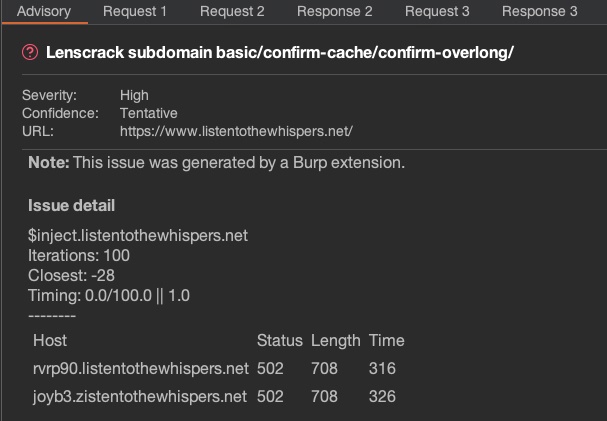
Task: View the Response 2 tab
Action: click(x=334, y=12)
